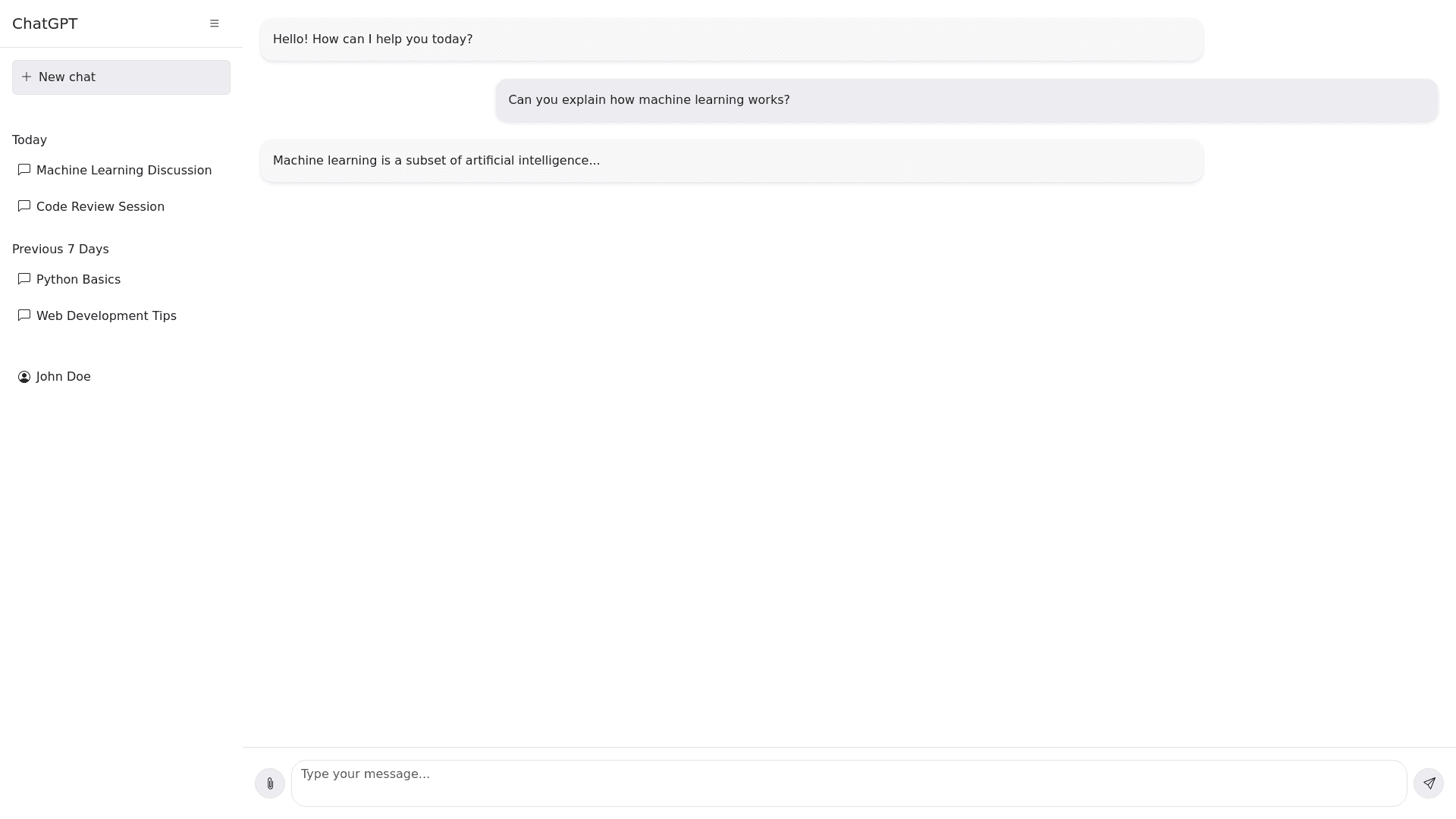1456x819 pixels.
Task: Open Code Review Session conversation
Action: click(100, 207)
